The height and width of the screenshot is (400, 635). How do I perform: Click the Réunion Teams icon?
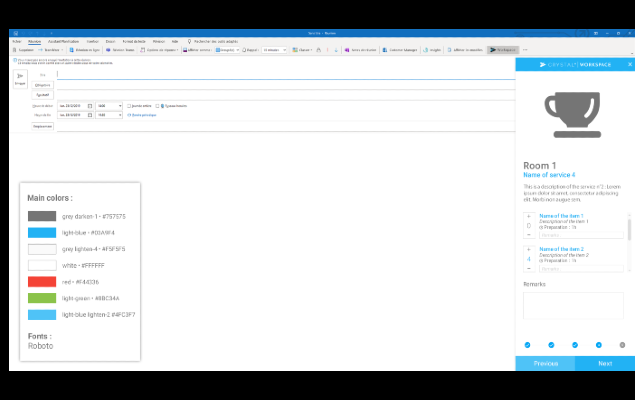tap(108, 50)
